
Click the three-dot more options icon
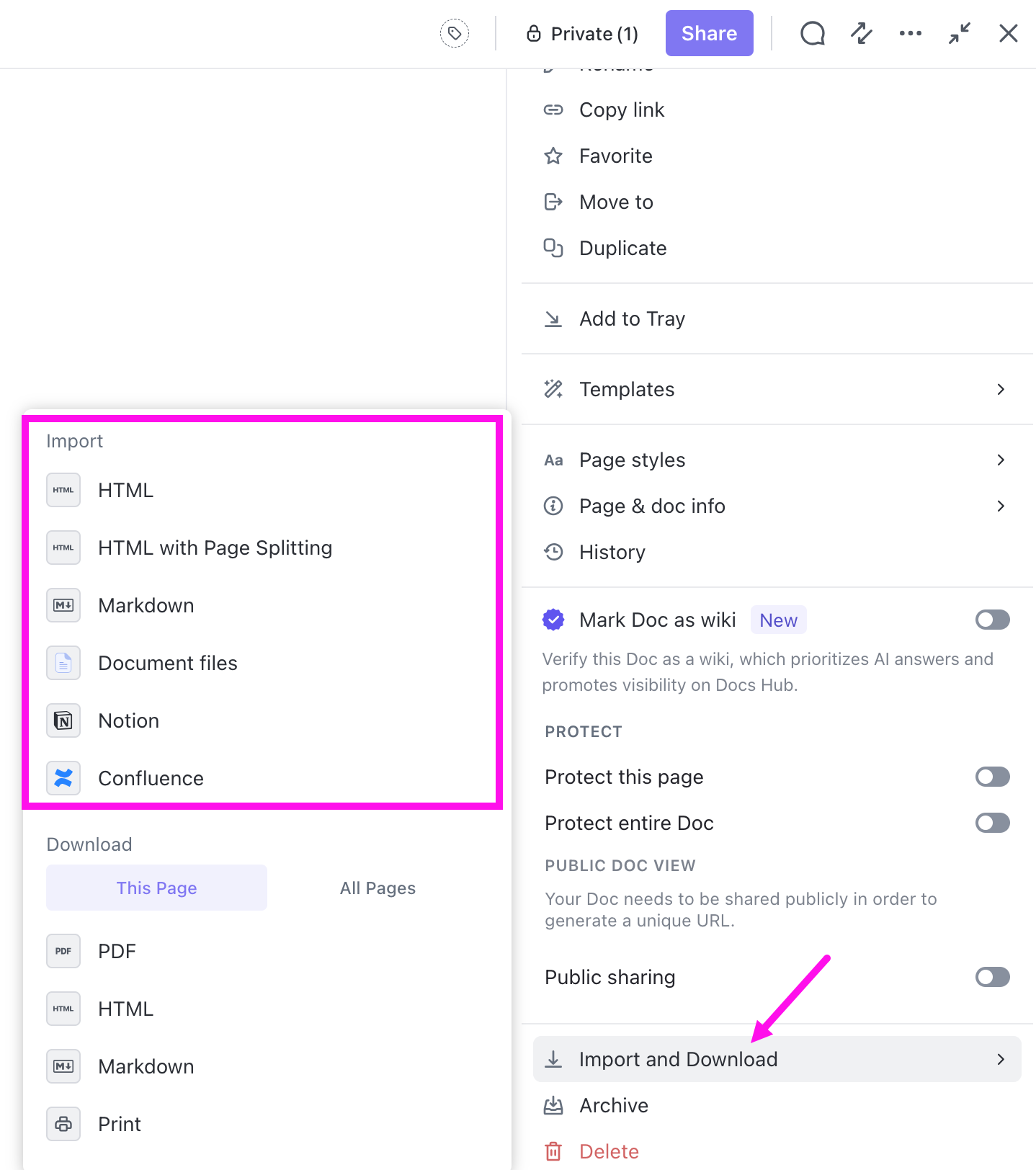click(x=910, y=33)
